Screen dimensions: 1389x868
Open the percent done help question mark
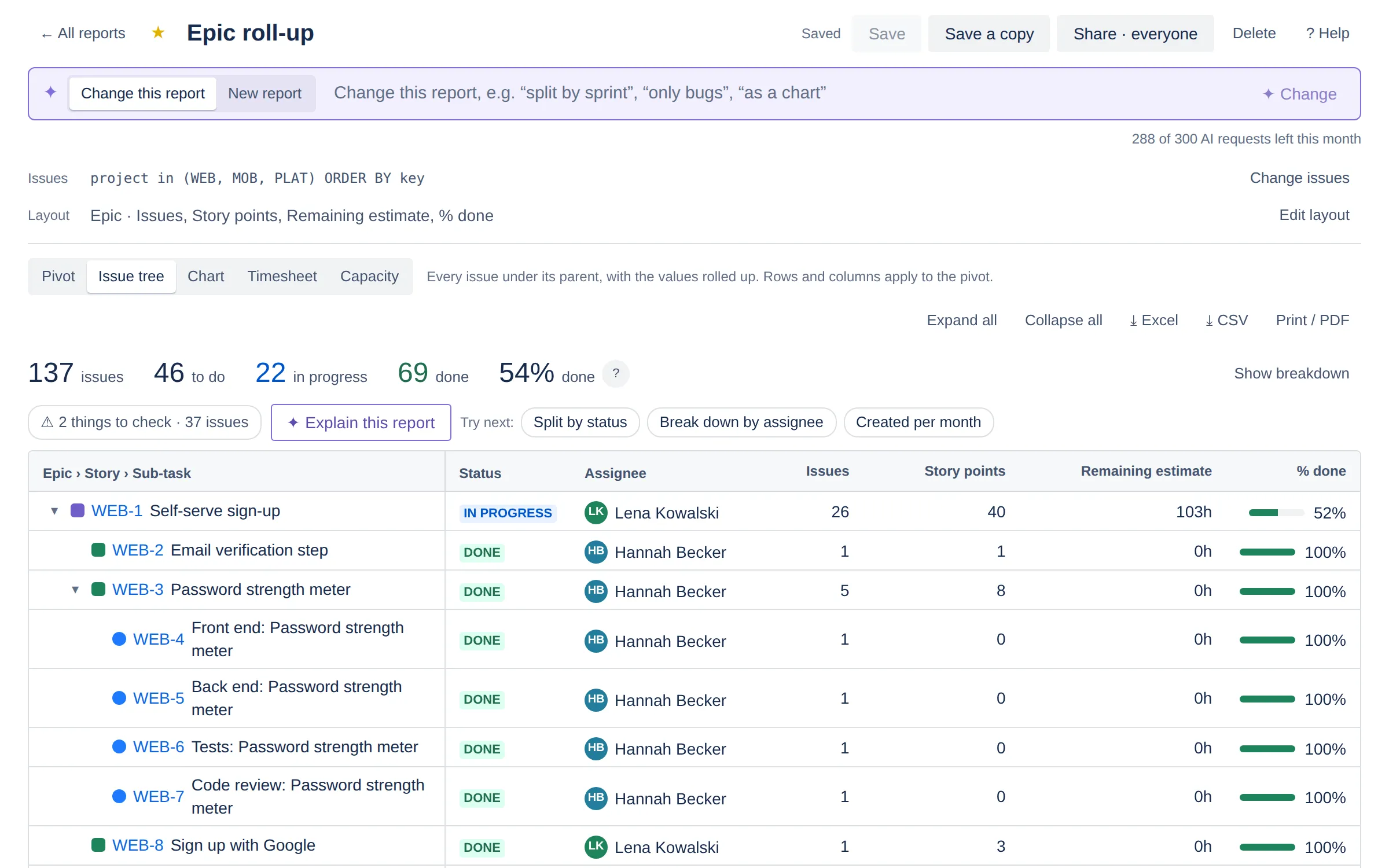coord(616,374)
